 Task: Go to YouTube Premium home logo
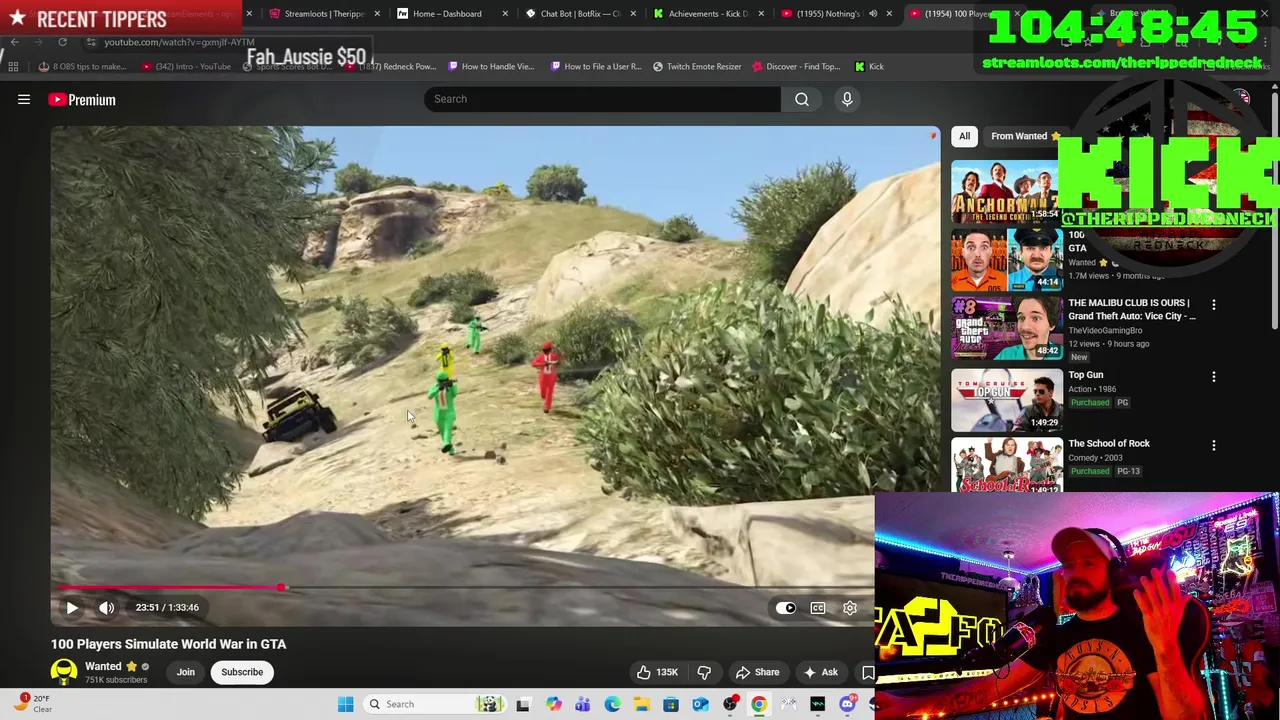82,99
